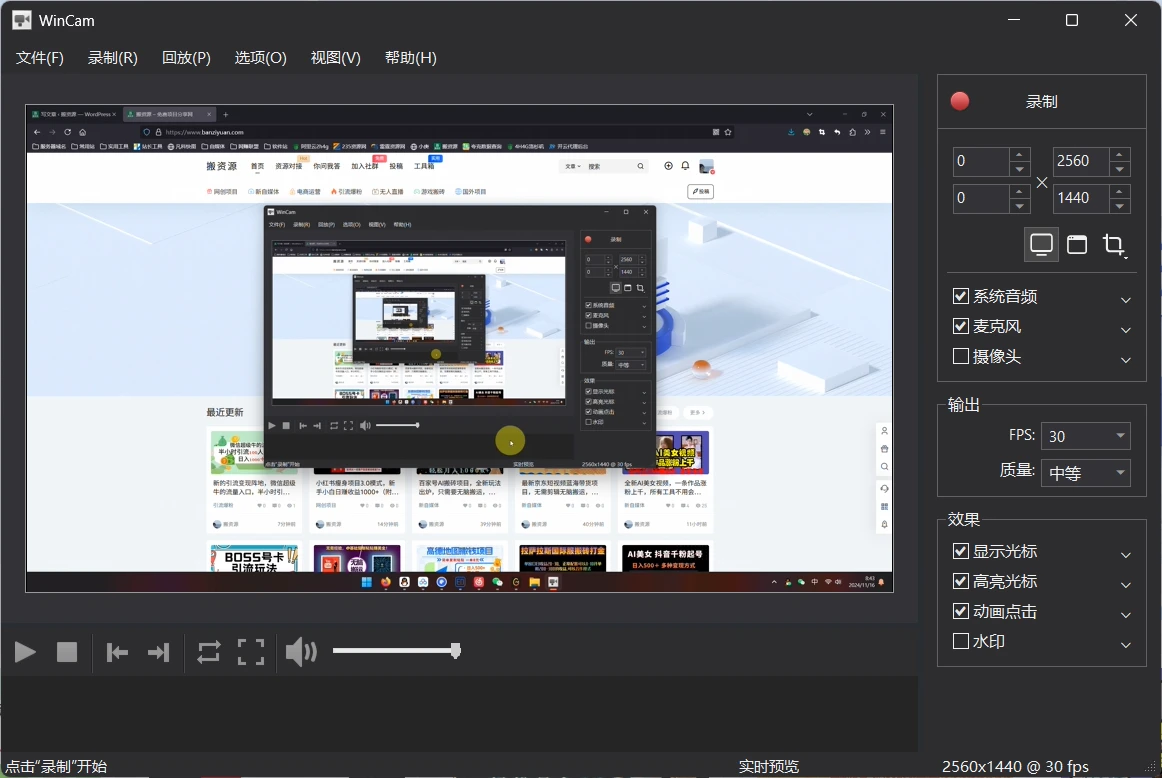
Task: Uncheck 系统音频 to disable system audio
Action: tap(961, 296)
